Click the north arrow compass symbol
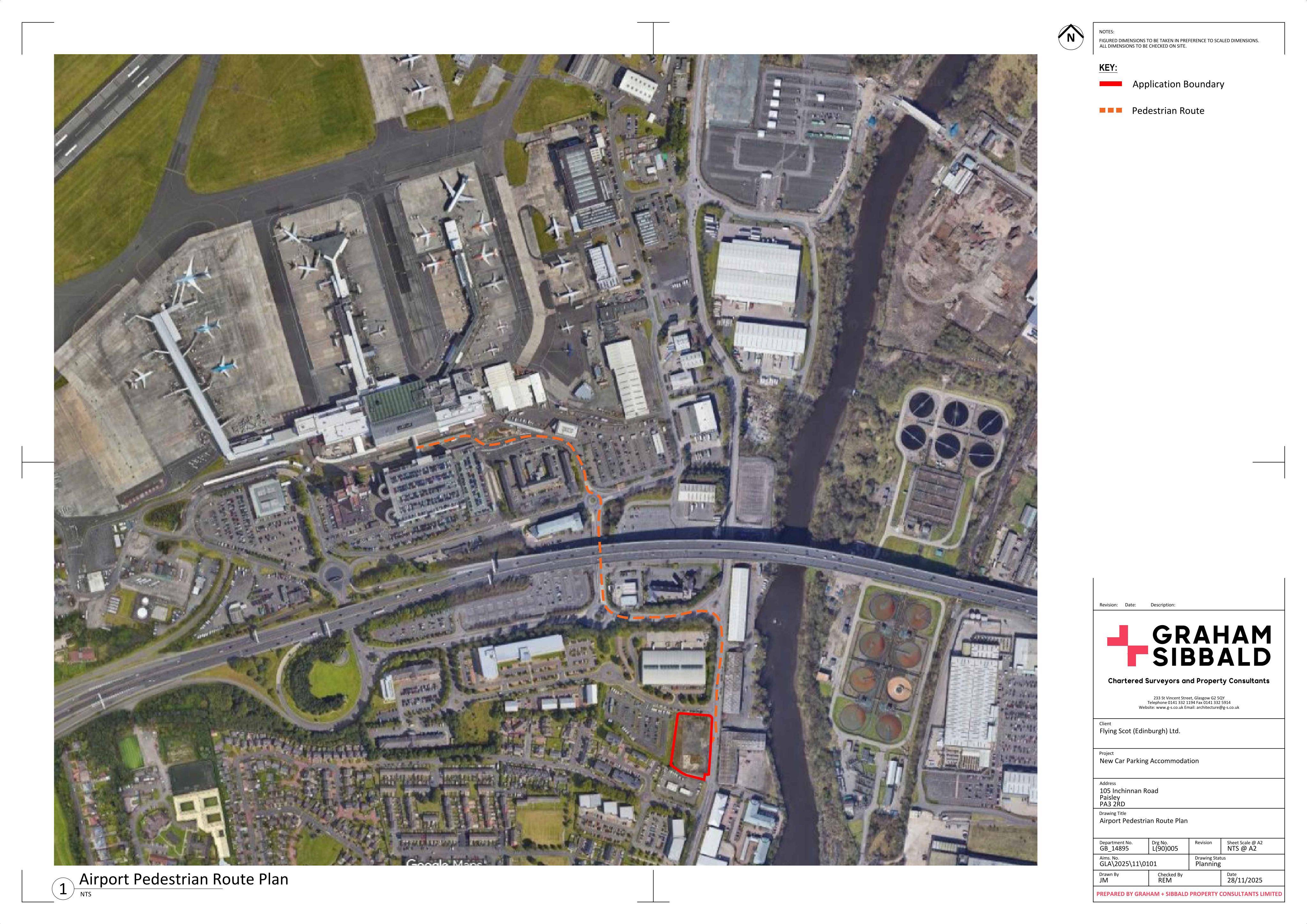The image size is (1307, 924). click(1071, 38)
